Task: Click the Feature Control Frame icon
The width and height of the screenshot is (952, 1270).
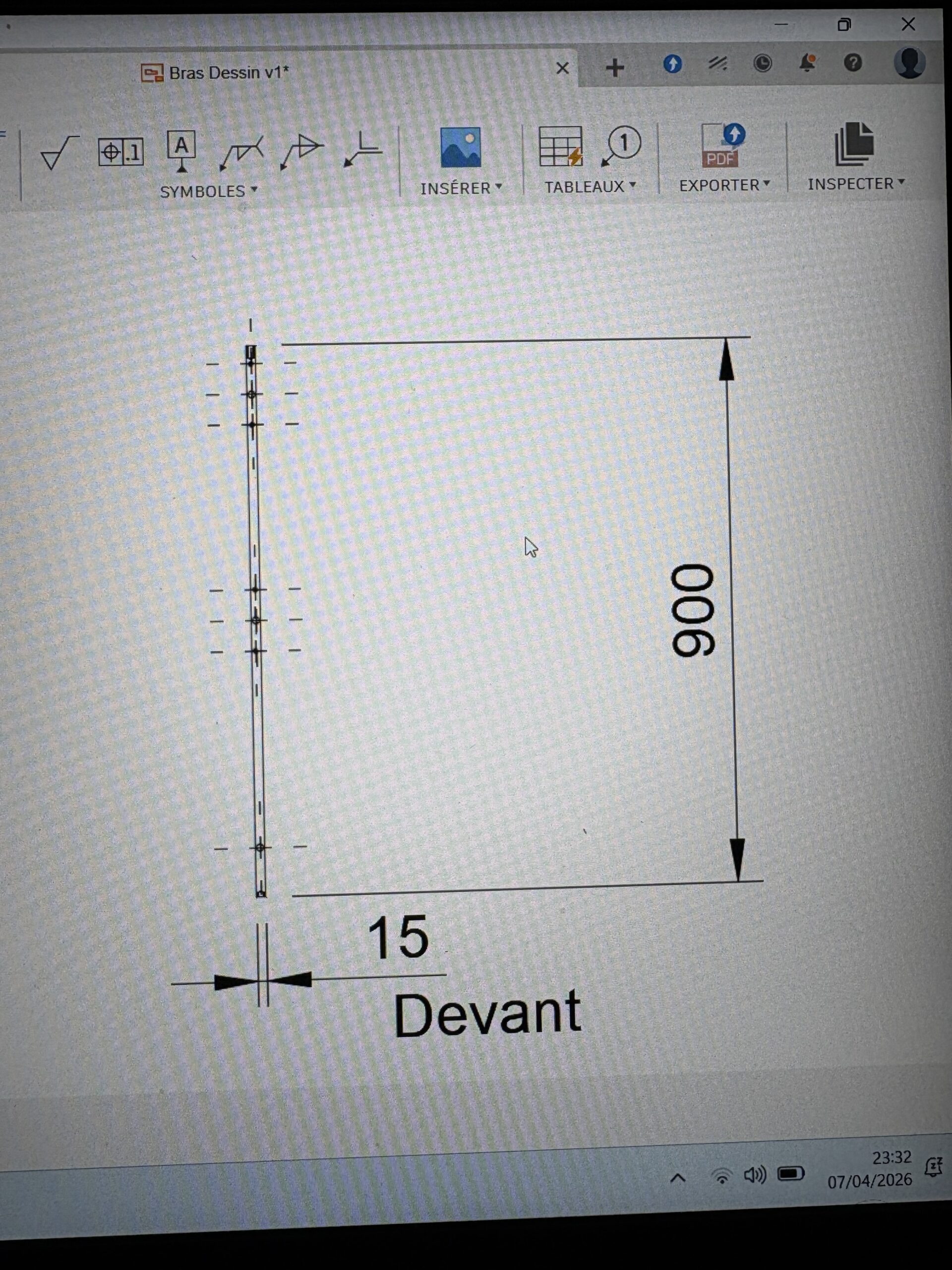Action: 120,152
